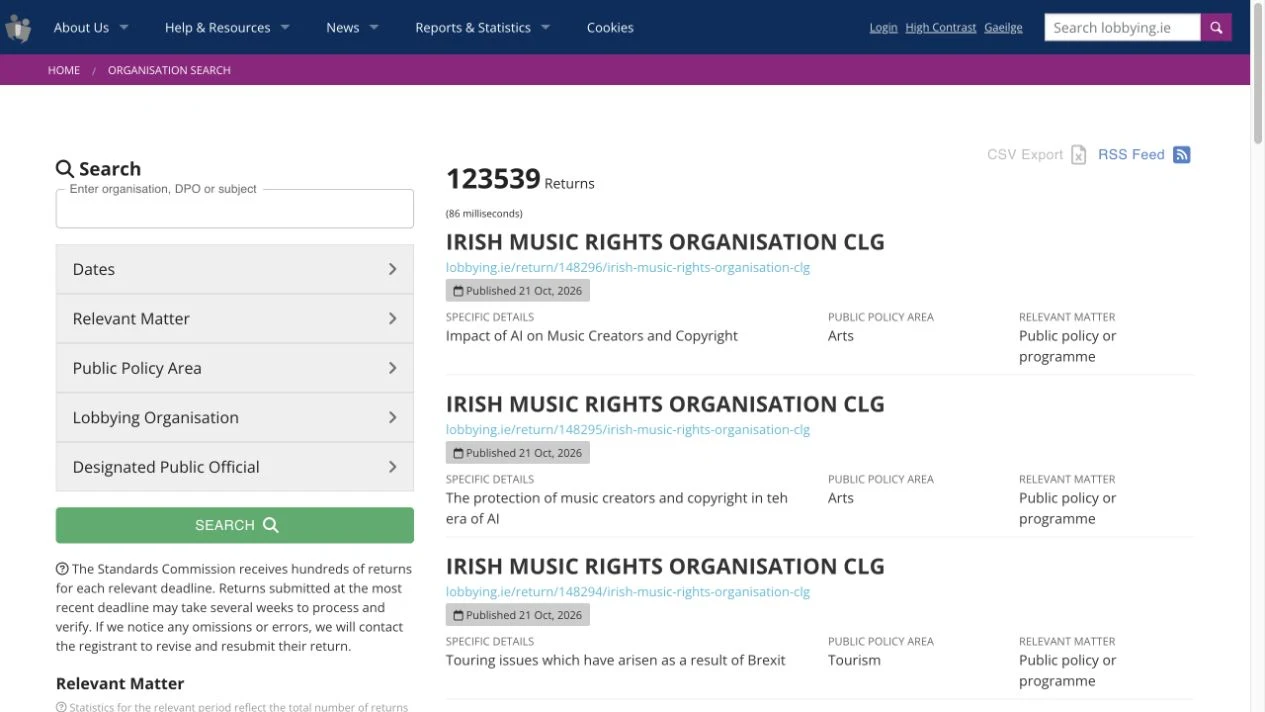
Task: Switch to High Contrast mode
Action: coord(941,28)
